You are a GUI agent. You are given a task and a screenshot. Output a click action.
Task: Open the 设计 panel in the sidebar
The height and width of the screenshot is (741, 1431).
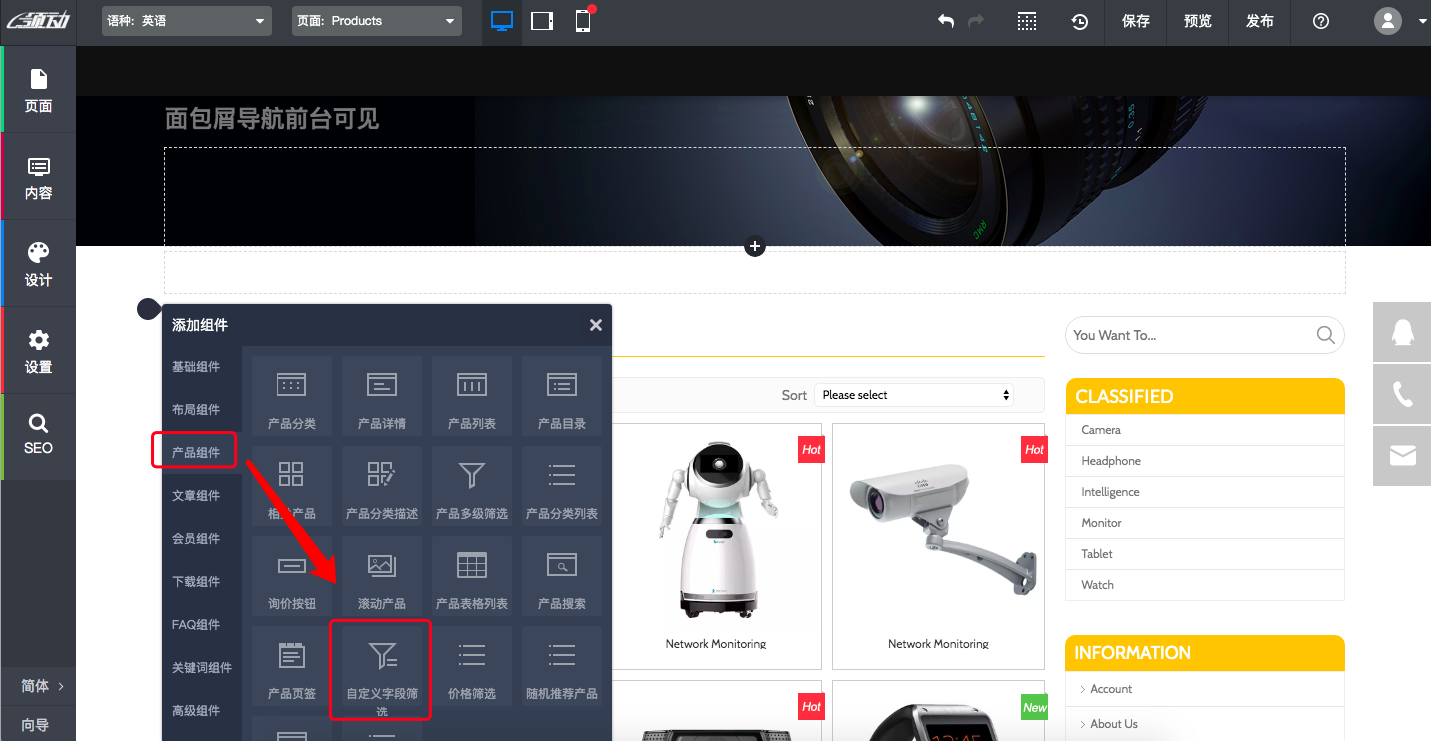coord(38,263)
